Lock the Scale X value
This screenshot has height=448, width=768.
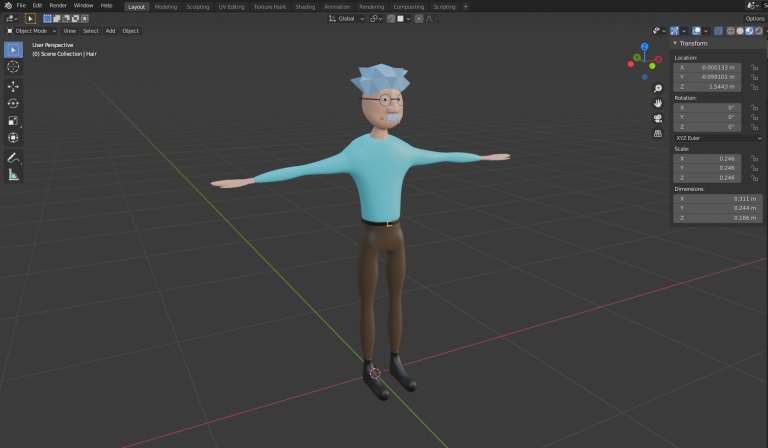tap(754, 159)
